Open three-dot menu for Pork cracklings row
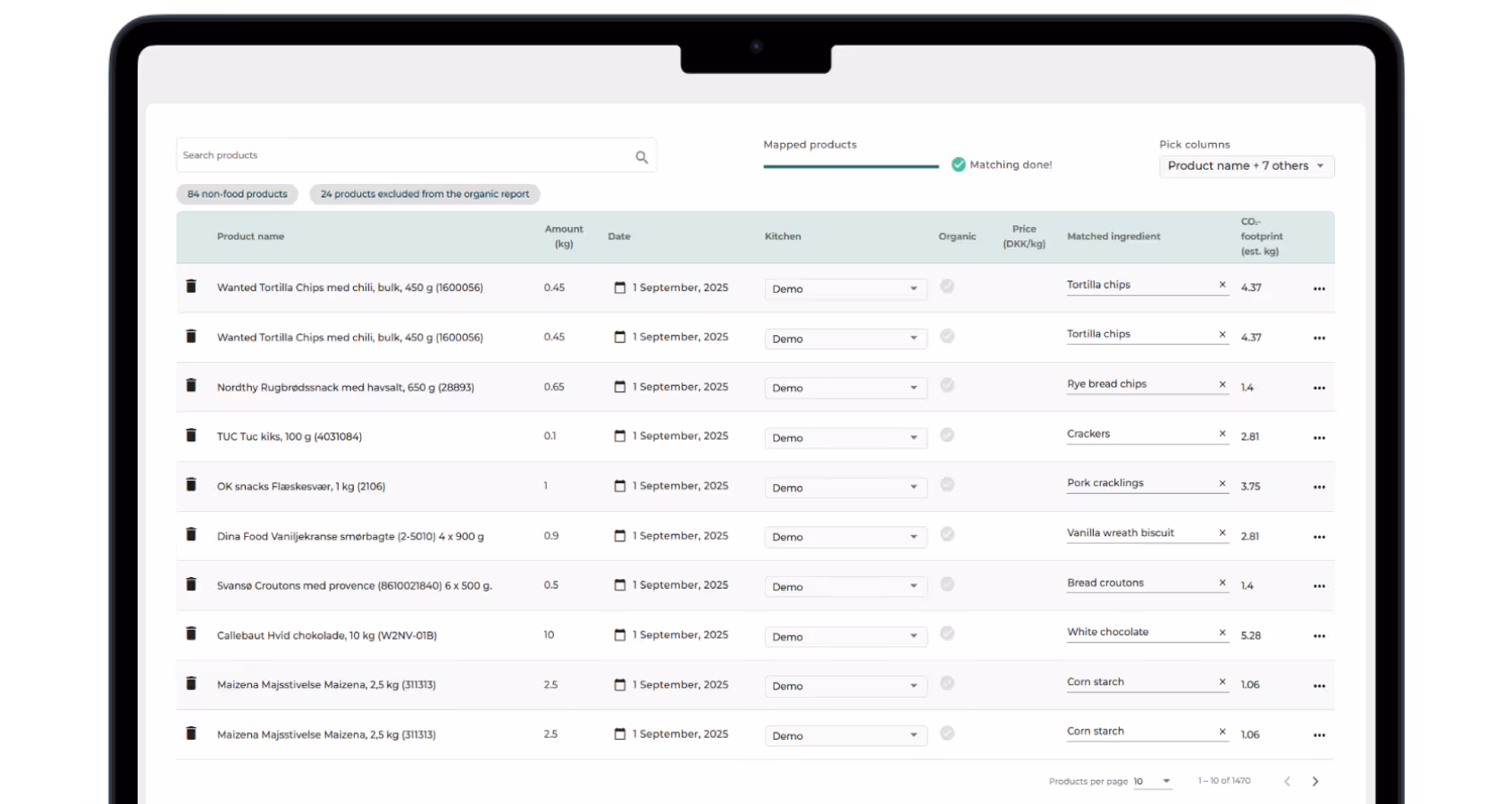Image resolution: width=1512 pixels, height=804 pixels. [x=1319, y=488]
